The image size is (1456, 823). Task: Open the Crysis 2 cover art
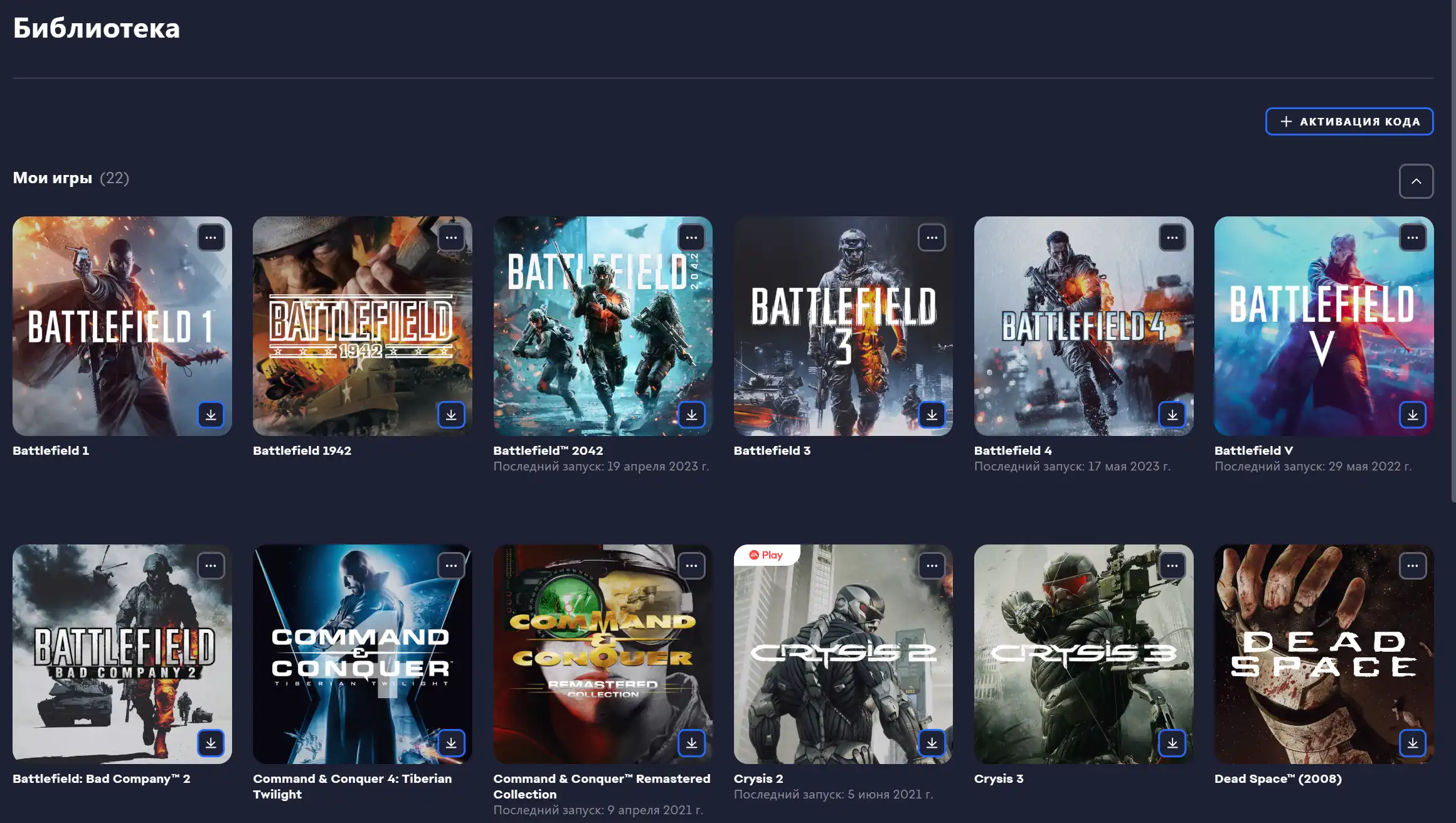tap(842, 654)
